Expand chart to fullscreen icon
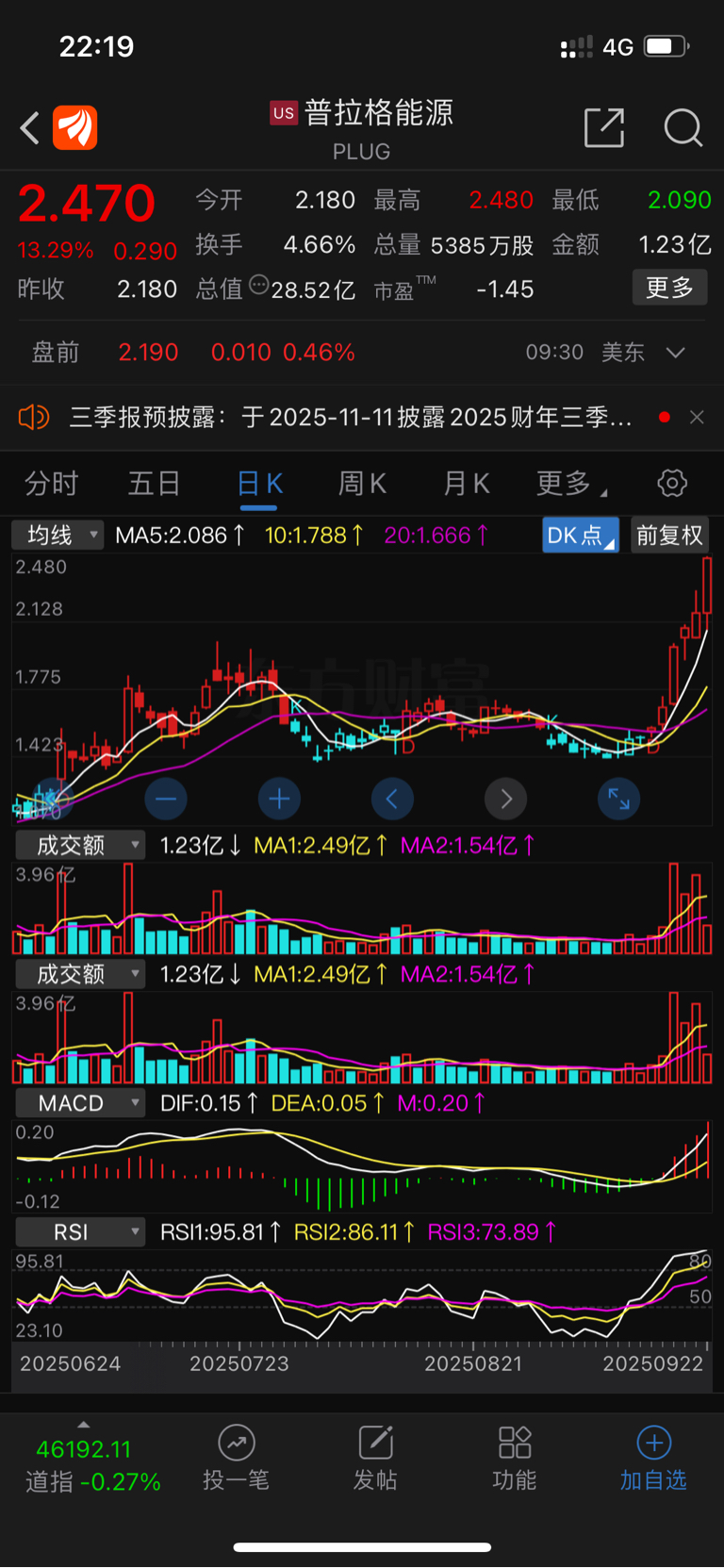The image size is (724, 1568). (x=619, y=800)
